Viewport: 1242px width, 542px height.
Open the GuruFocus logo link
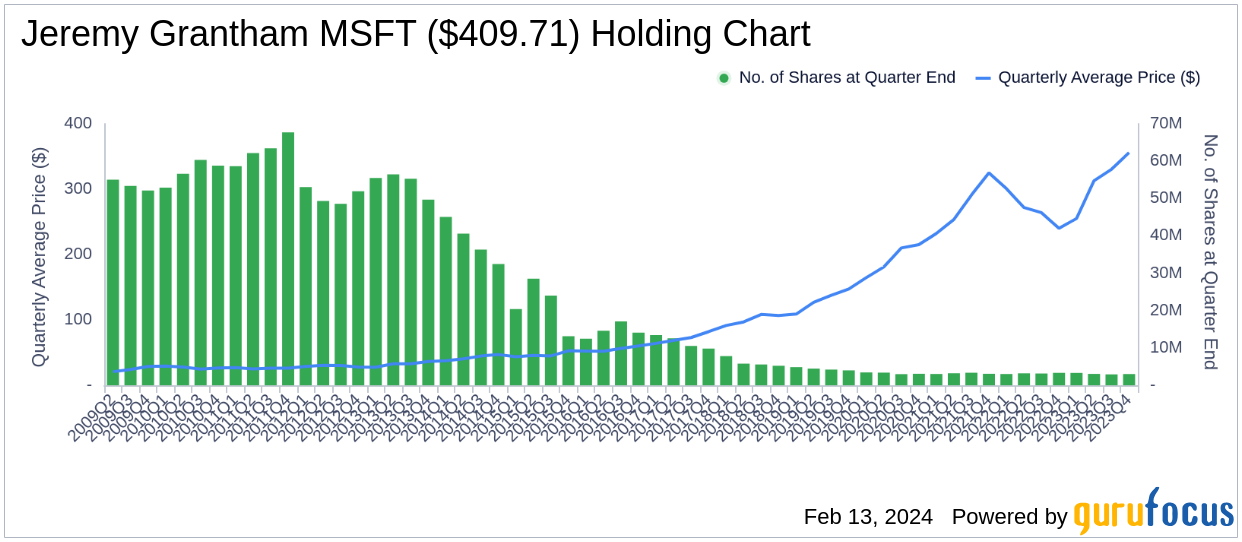click(1154, 512)
